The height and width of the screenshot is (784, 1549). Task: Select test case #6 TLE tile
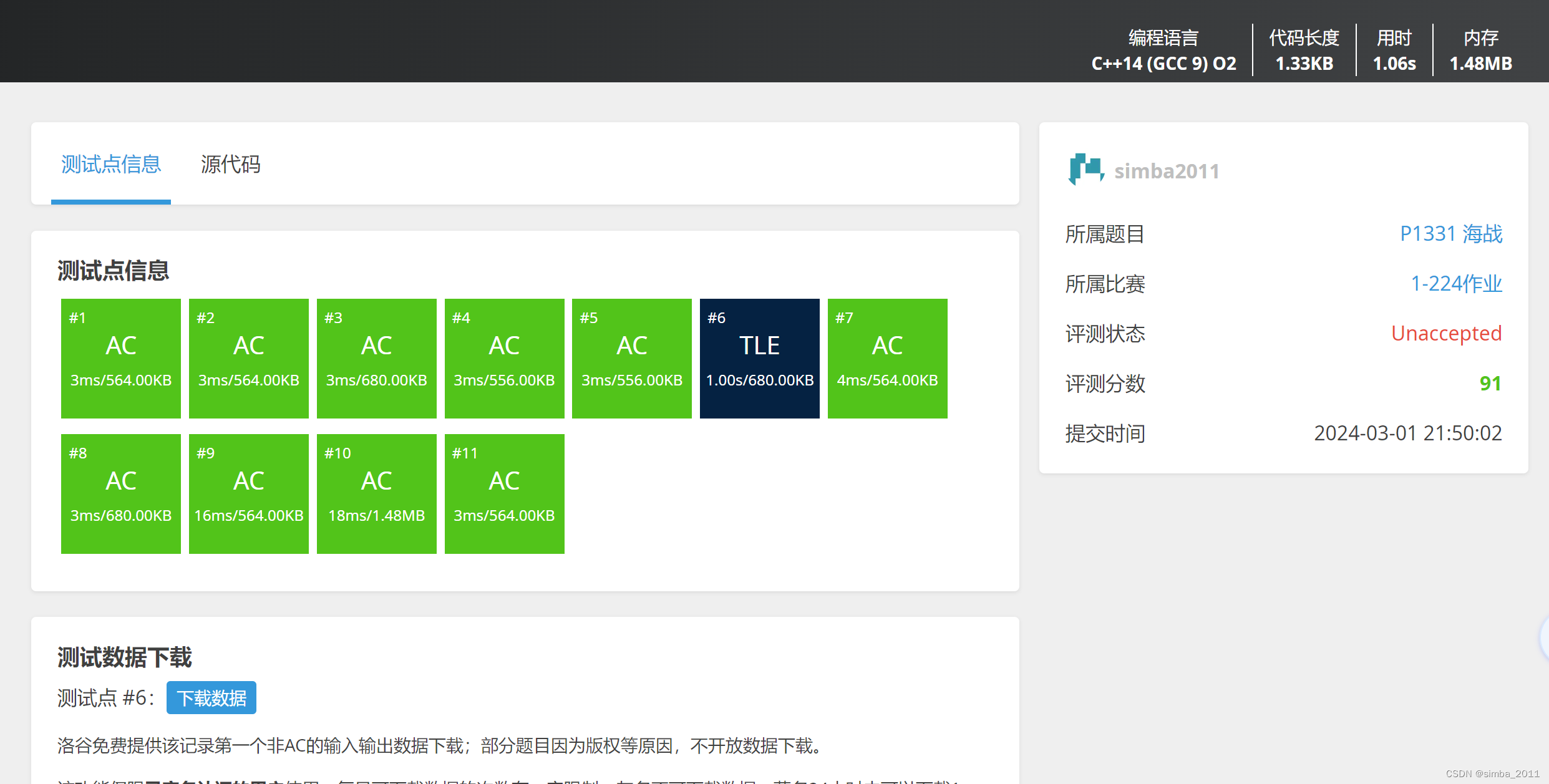(759, 359)
